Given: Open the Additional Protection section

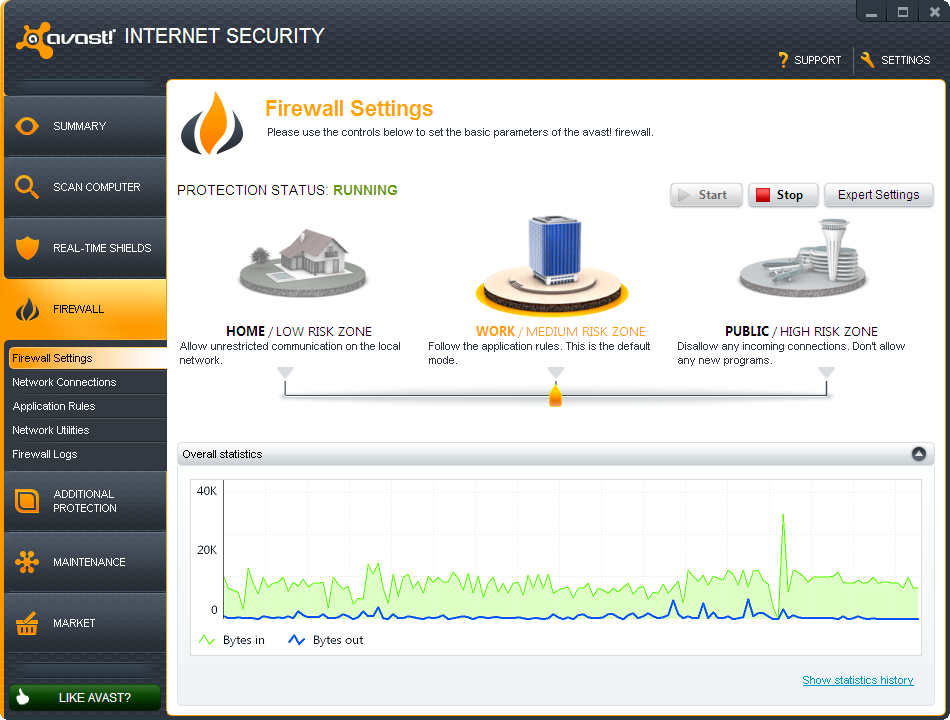Looking at the screenshot, I should (85, 501).
